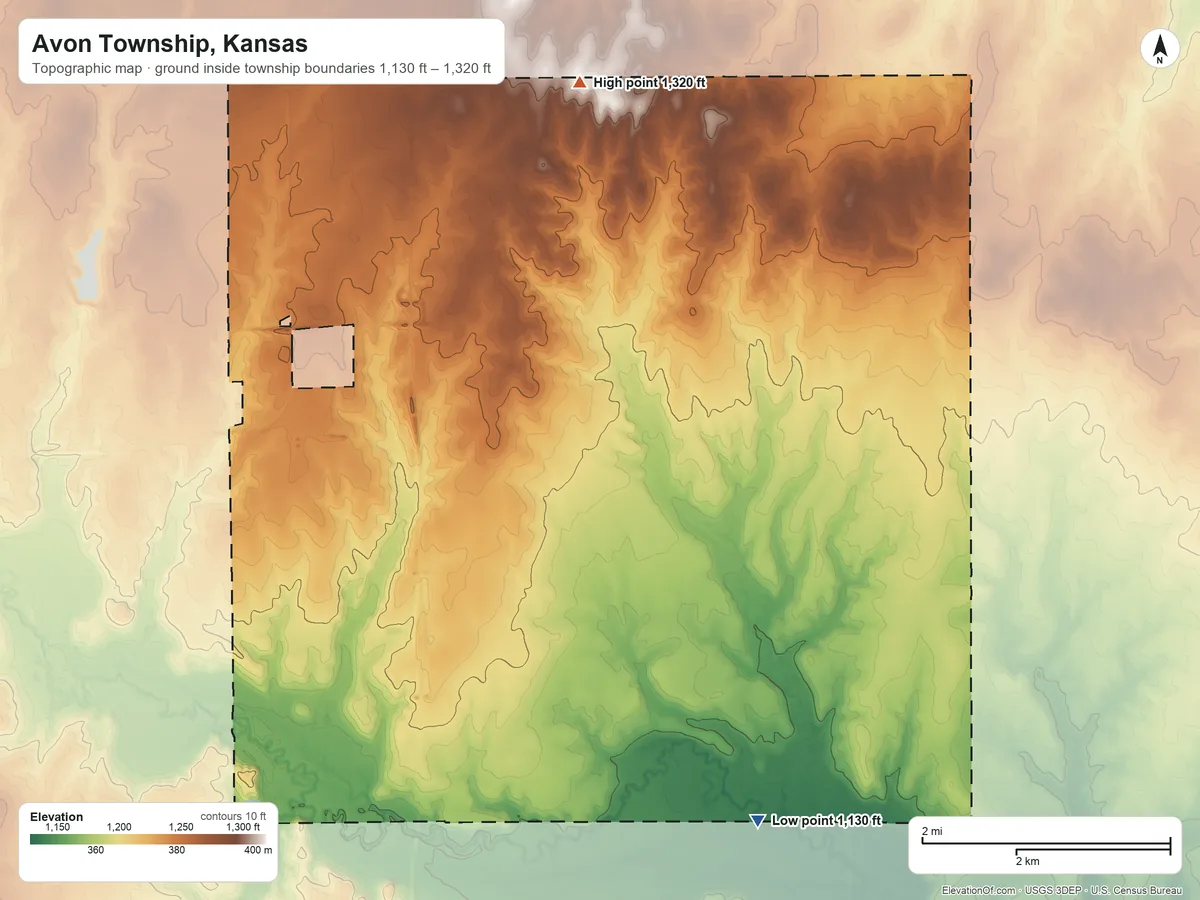Click the '2 mi' scale bar label
Image resolution: width=1200 pixels, height=900 pixels.
(931, 832)
